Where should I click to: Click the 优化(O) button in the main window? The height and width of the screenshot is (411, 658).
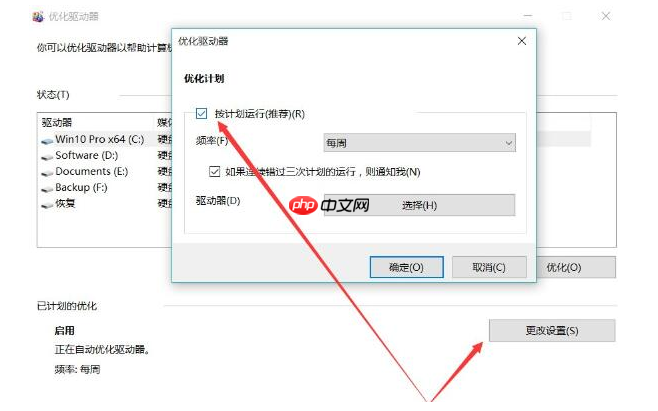pyautogui.click(x=576, y=267)
